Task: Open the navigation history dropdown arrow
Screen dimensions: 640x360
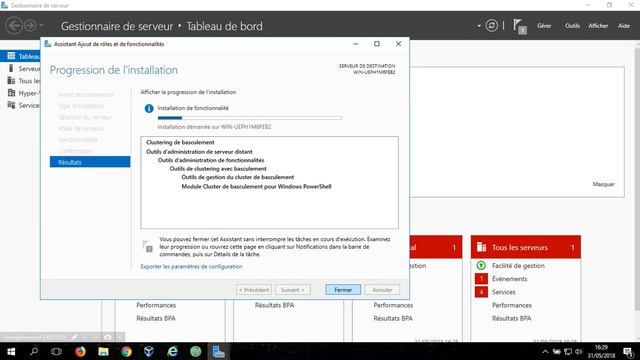Action: pos(41,26)
